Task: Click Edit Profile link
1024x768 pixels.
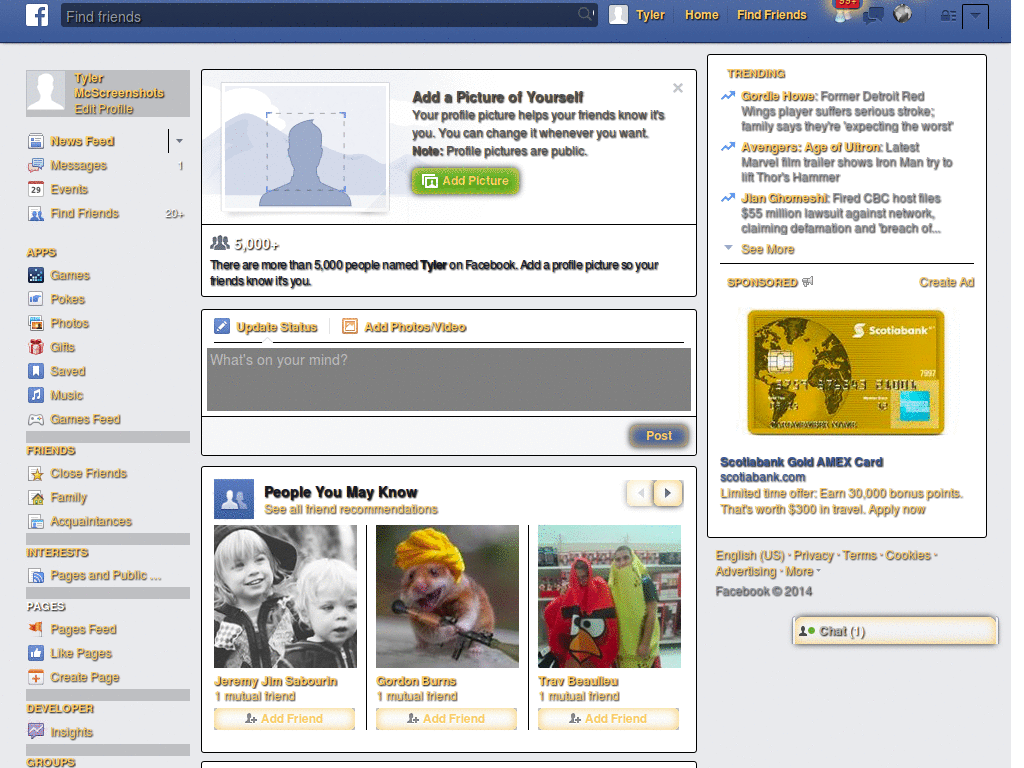Action: (x=104, y=109)
